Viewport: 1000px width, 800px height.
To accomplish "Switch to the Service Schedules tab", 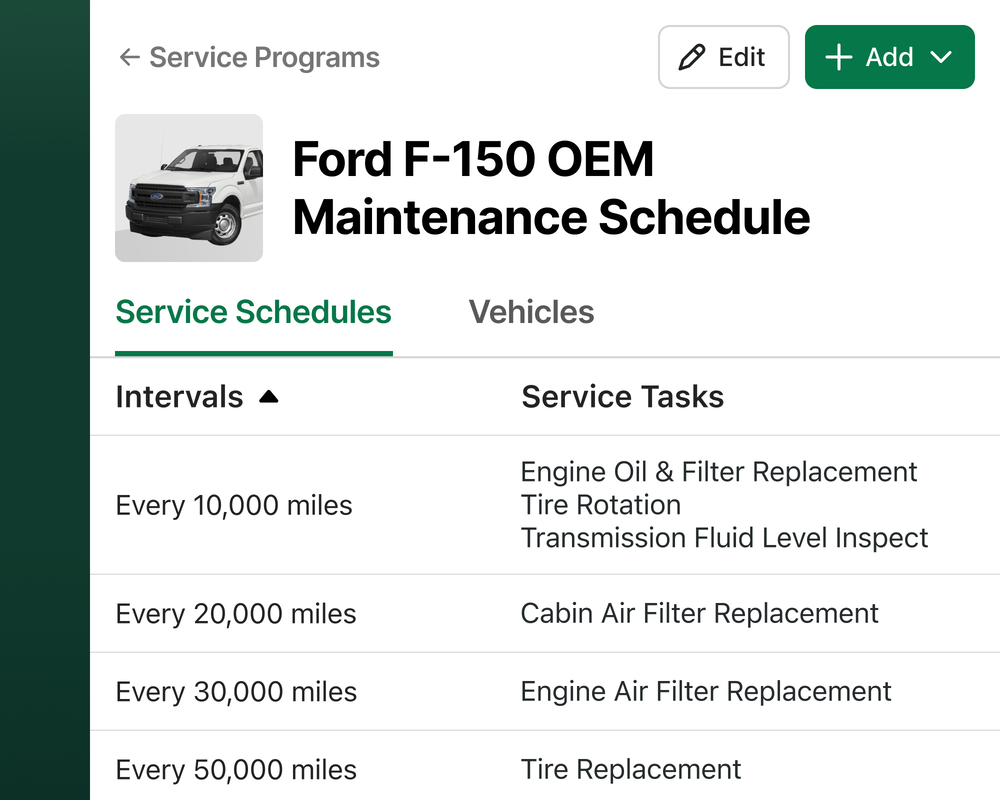I will click(253, 312).
